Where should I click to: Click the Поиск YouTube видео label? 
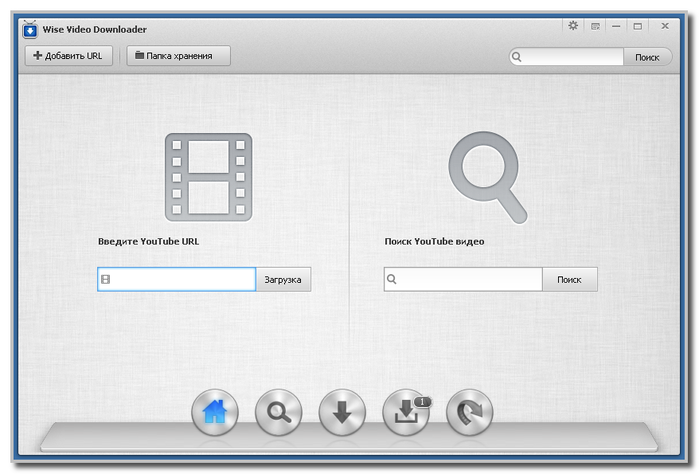click(x=434, y=241)
